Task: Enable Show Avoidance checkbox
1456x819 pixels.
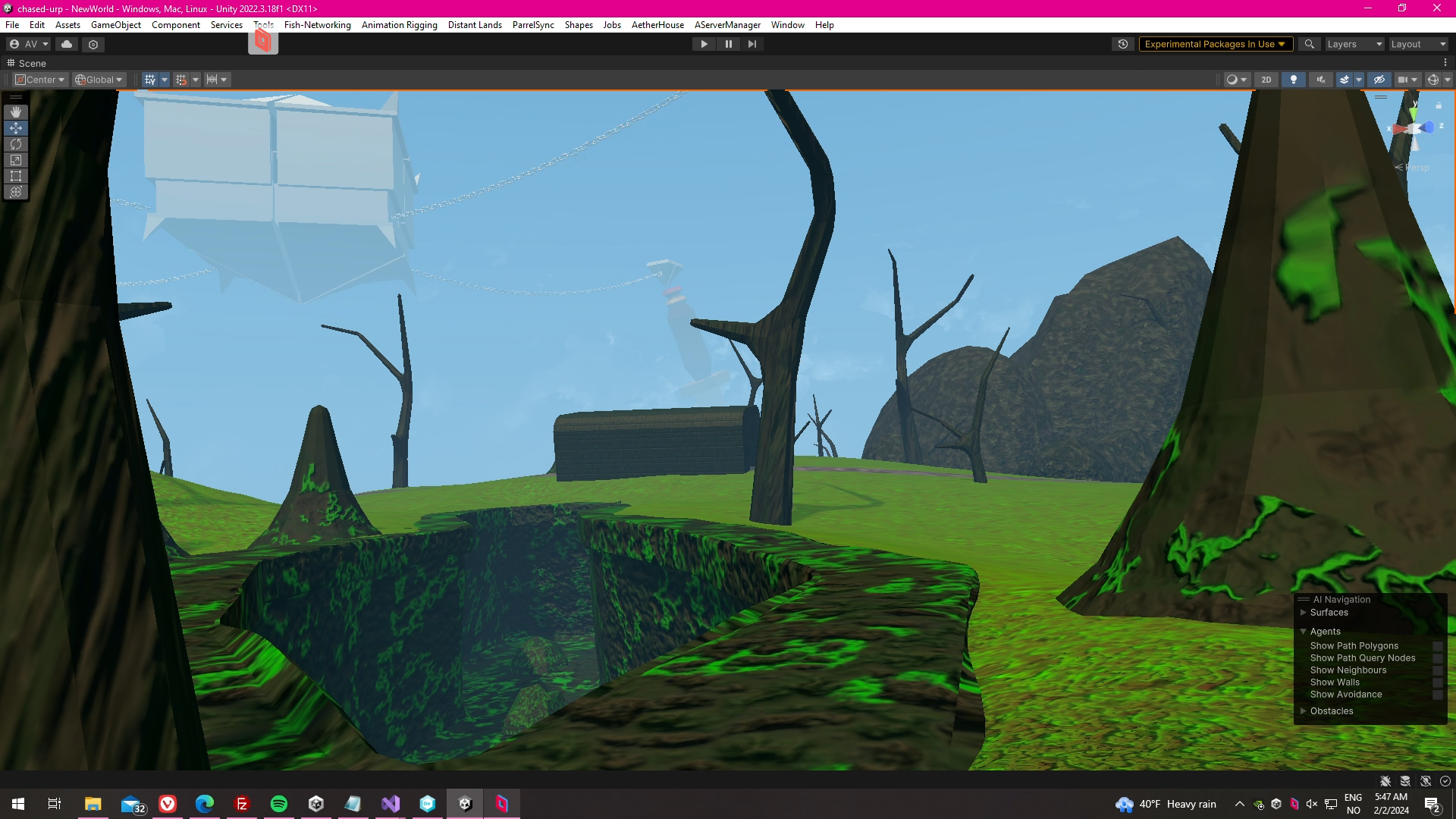Action: point(1437,695)
